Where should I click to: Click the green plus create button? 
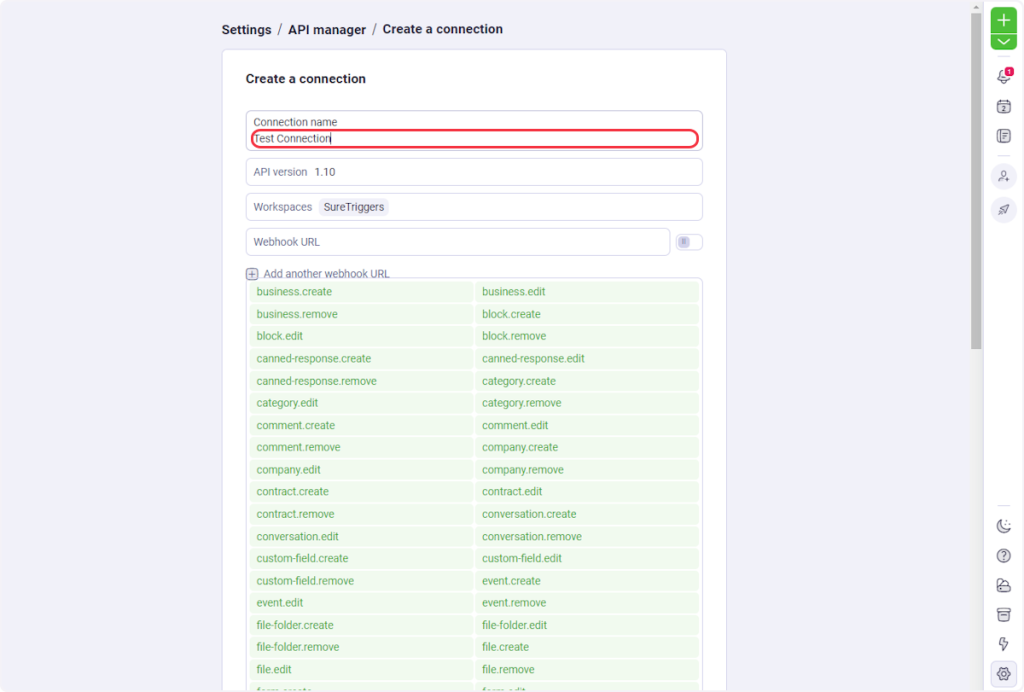point(1003,19)
